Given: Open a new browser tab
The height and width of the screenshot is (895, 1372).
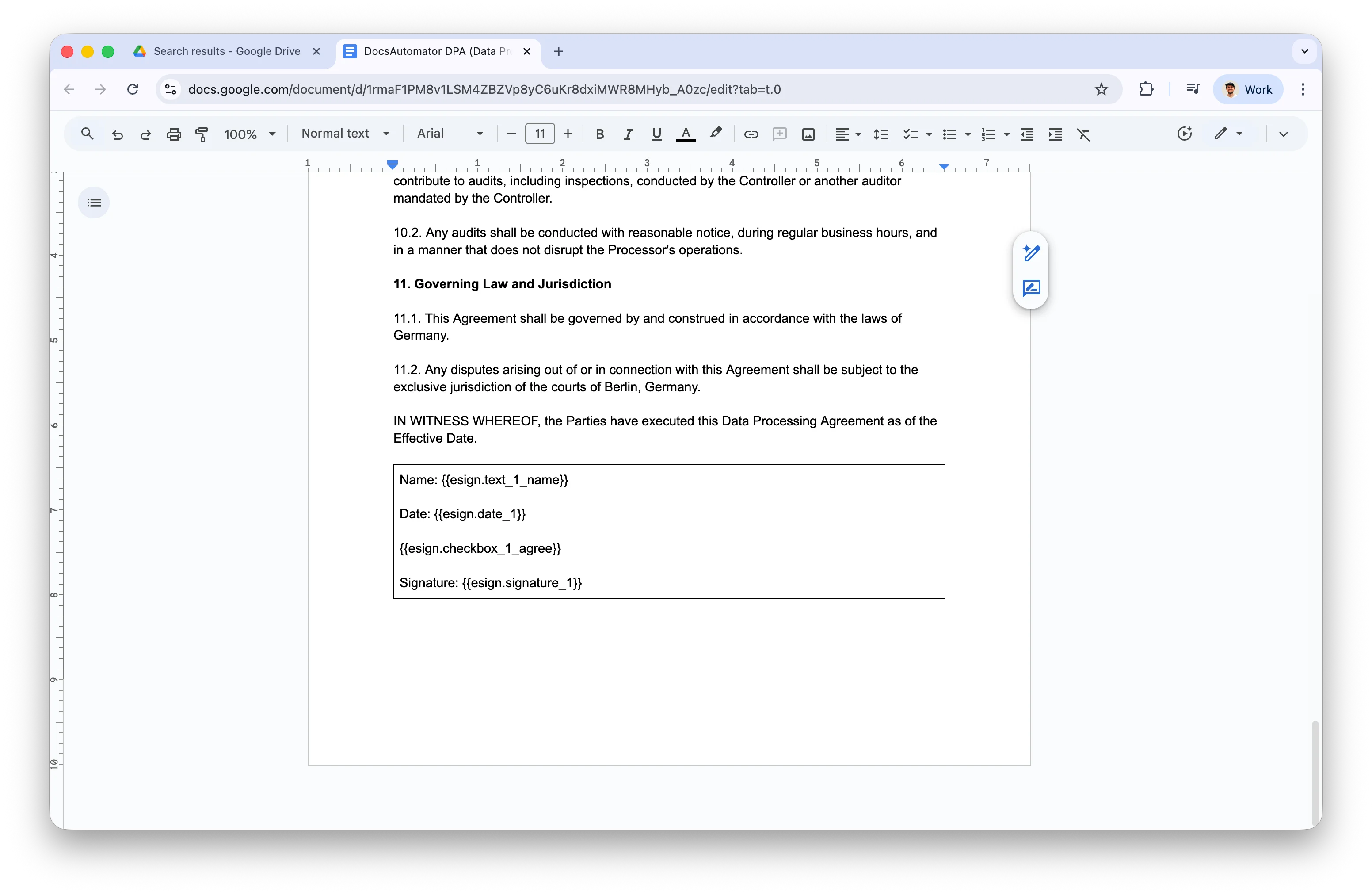Looking at the screenshot, I should tap(558, 51).
